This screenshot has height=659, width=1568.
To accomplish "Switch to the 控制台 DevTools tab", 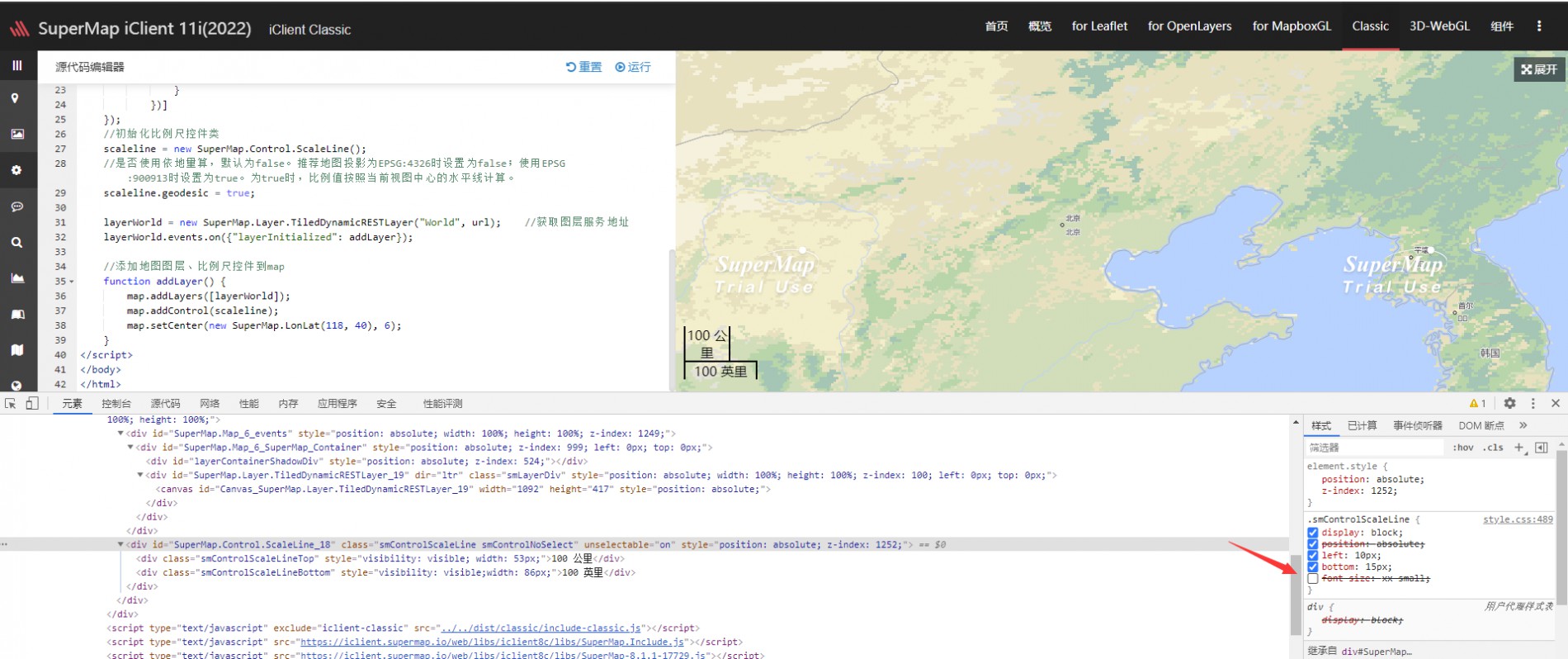I will [116, 404].
